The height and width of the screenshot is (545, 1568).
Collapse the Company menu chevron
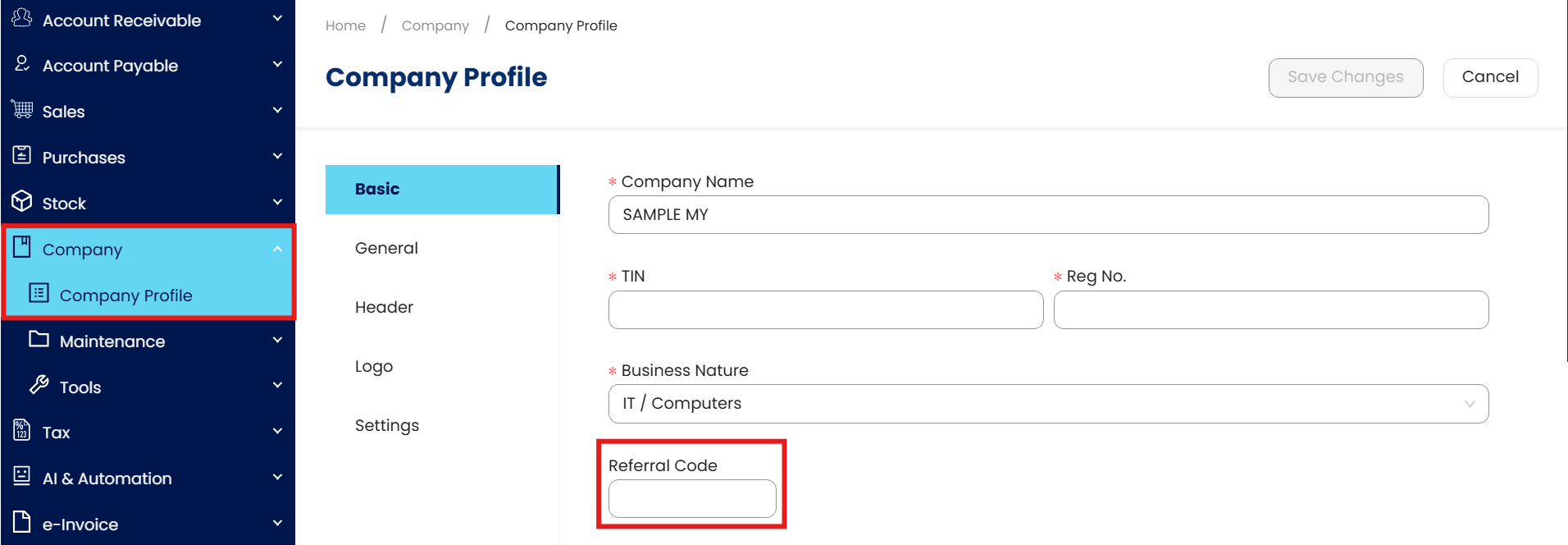coord(277,249)
